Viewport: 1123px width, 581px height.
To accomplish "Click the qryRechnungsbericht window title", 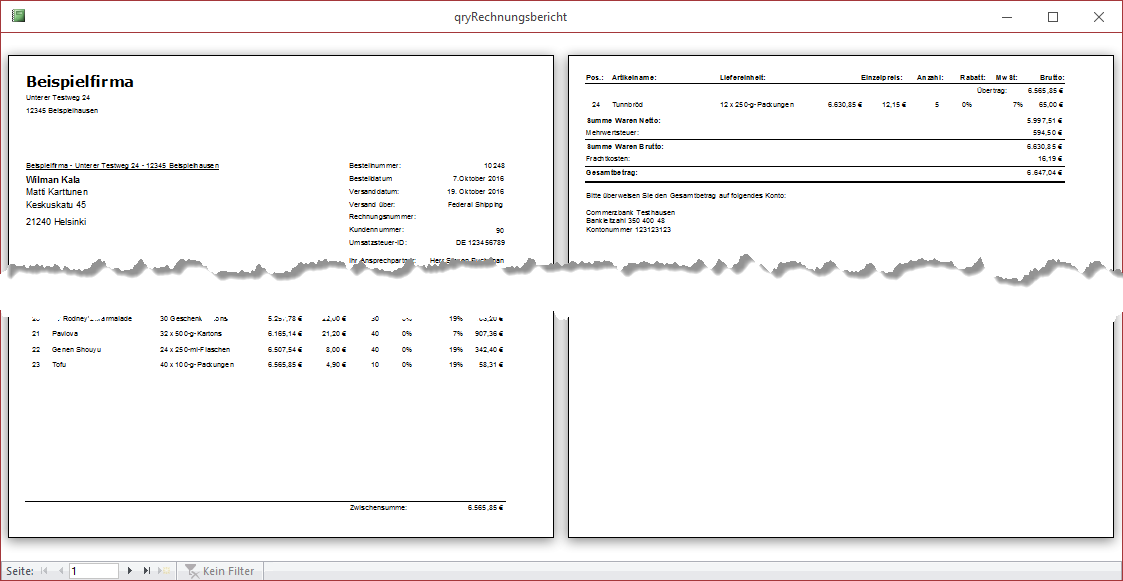I will [511, 16].
